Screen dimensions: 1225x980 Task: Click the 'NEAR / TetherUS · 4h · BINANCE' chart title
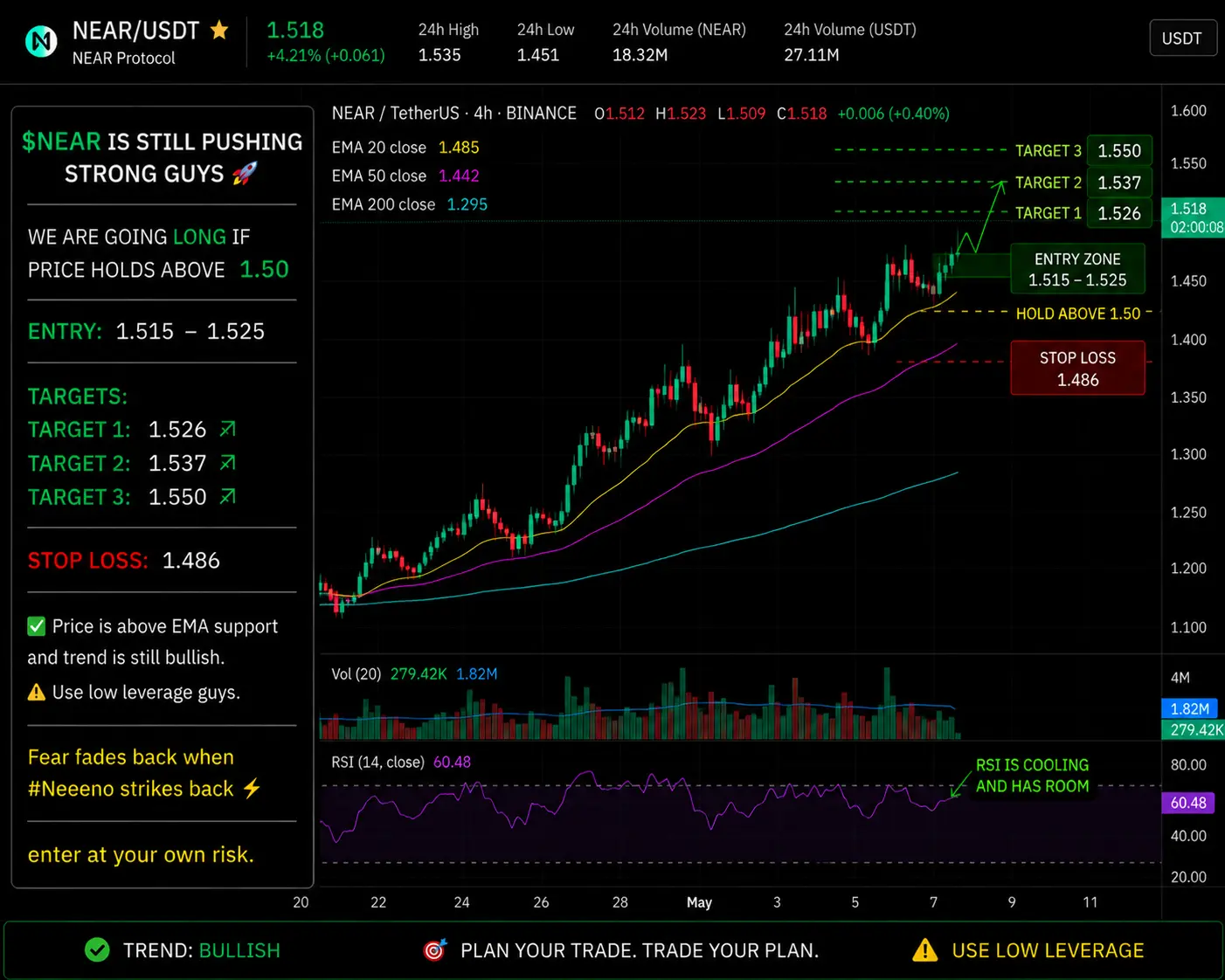pos(454,113)
